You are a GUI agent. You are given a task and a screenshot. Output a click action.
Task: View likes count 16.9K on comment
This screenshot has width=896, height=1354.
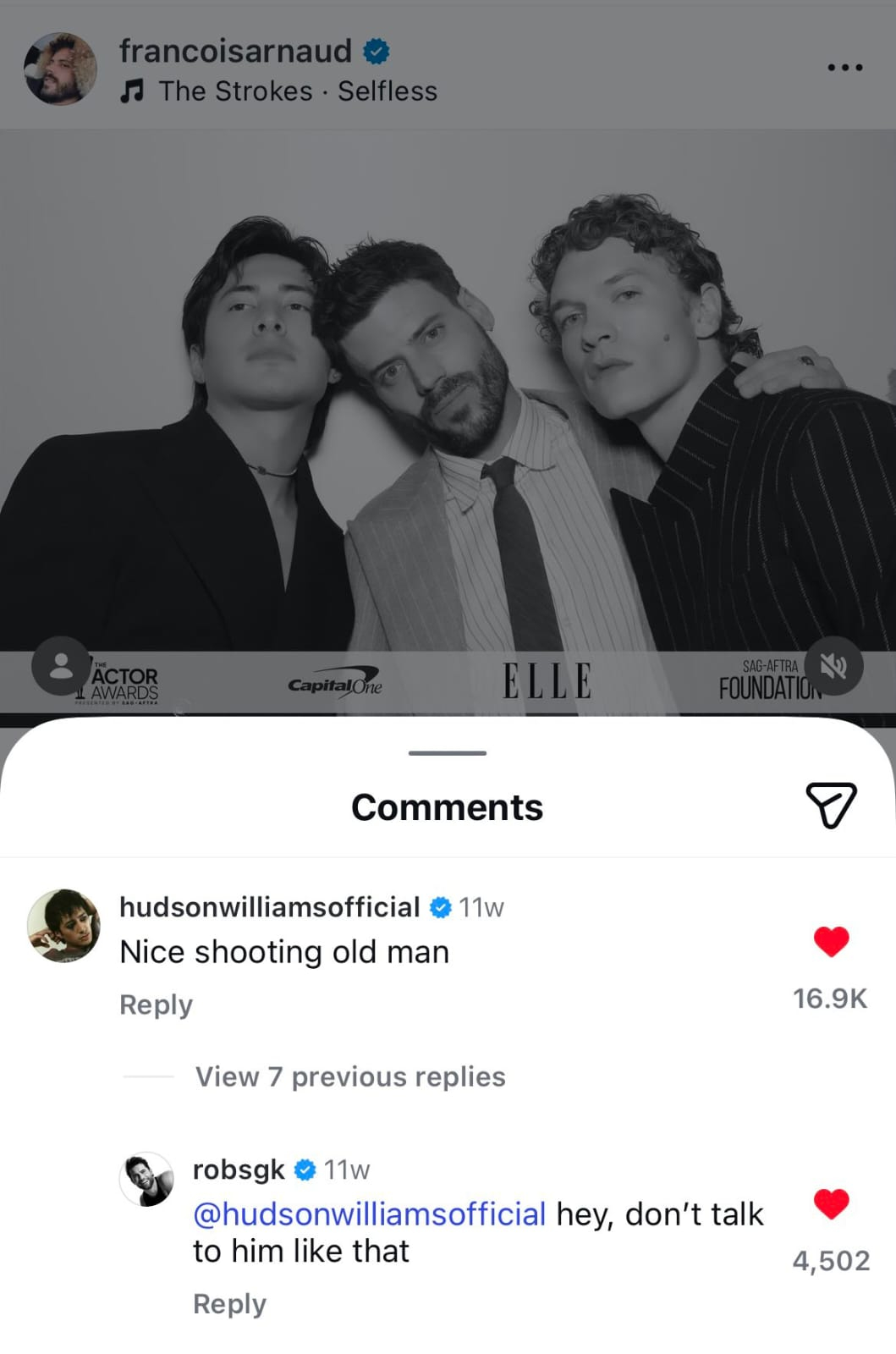click(x=829, y=999)
